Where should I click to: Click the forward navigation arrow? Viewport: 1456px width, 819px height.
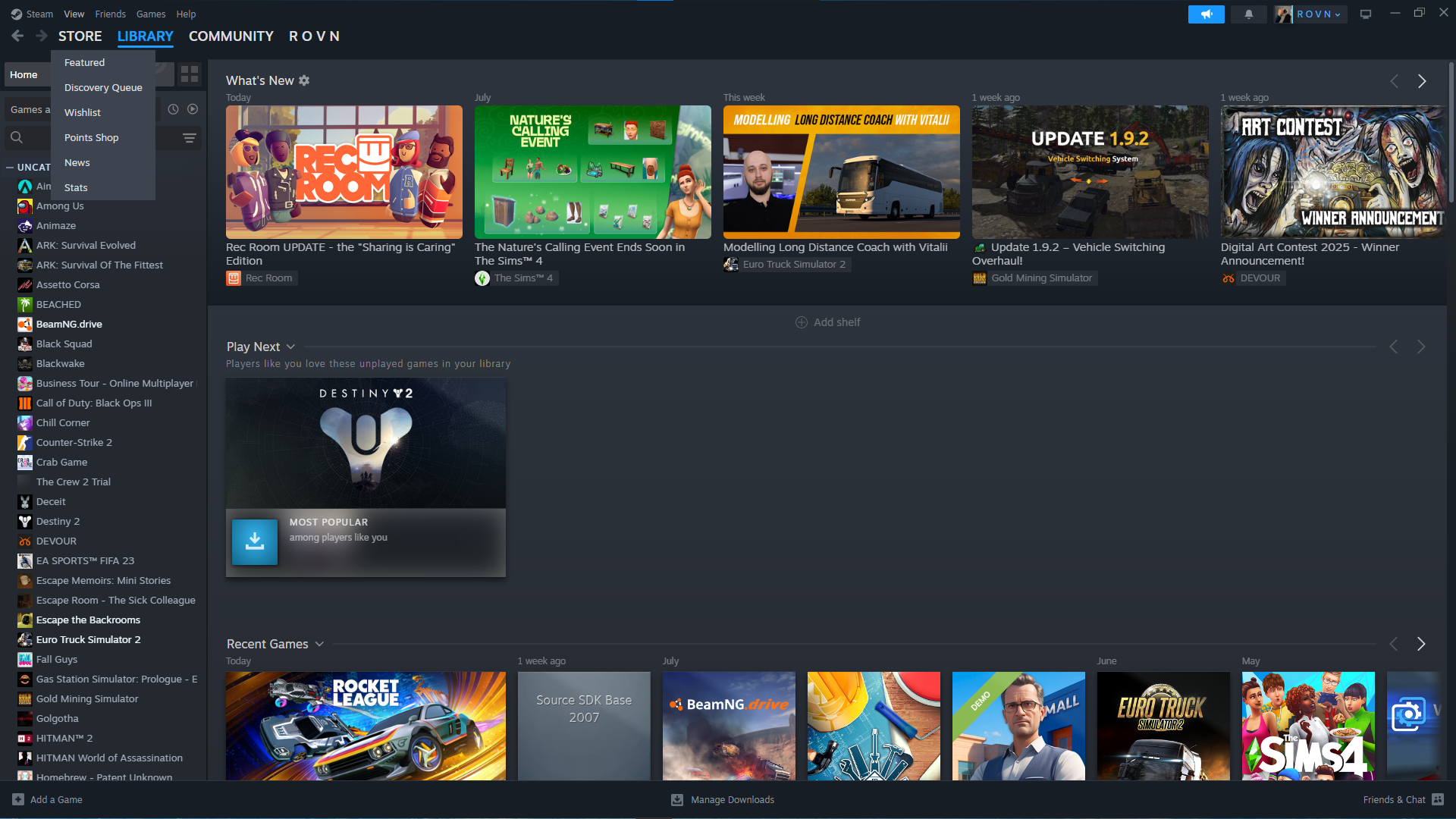pyautogui.click(x=42, y=36)
